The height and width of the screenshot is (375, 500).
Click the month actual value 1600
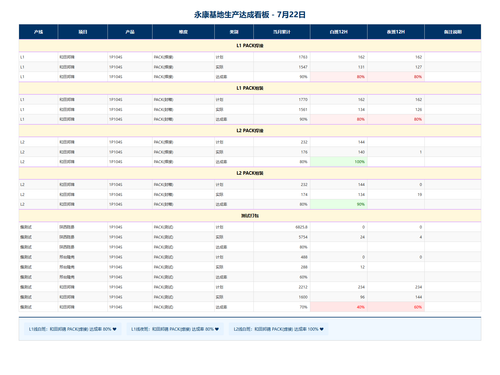pyautogui.click(x=303, y=297)
